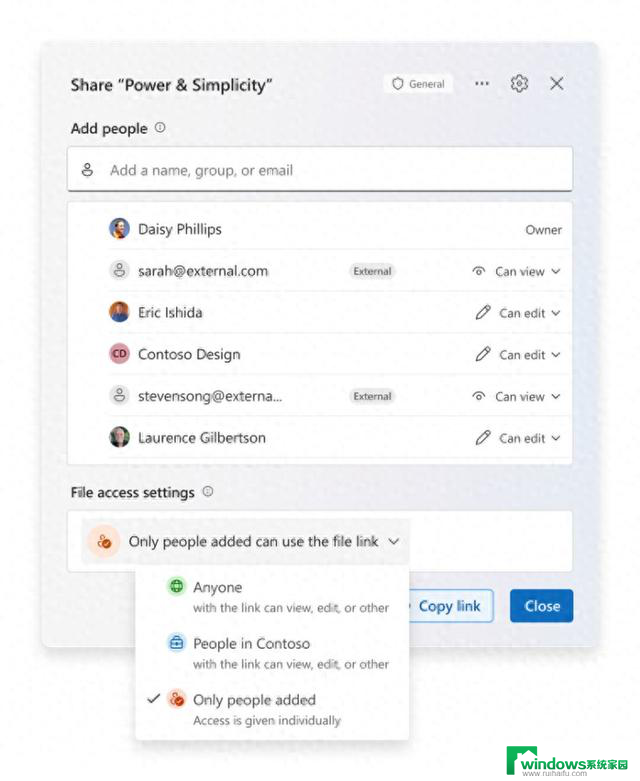640x781 pixels.
Task: Click the info icon beside Add people
Action: (x=160, y=128)
